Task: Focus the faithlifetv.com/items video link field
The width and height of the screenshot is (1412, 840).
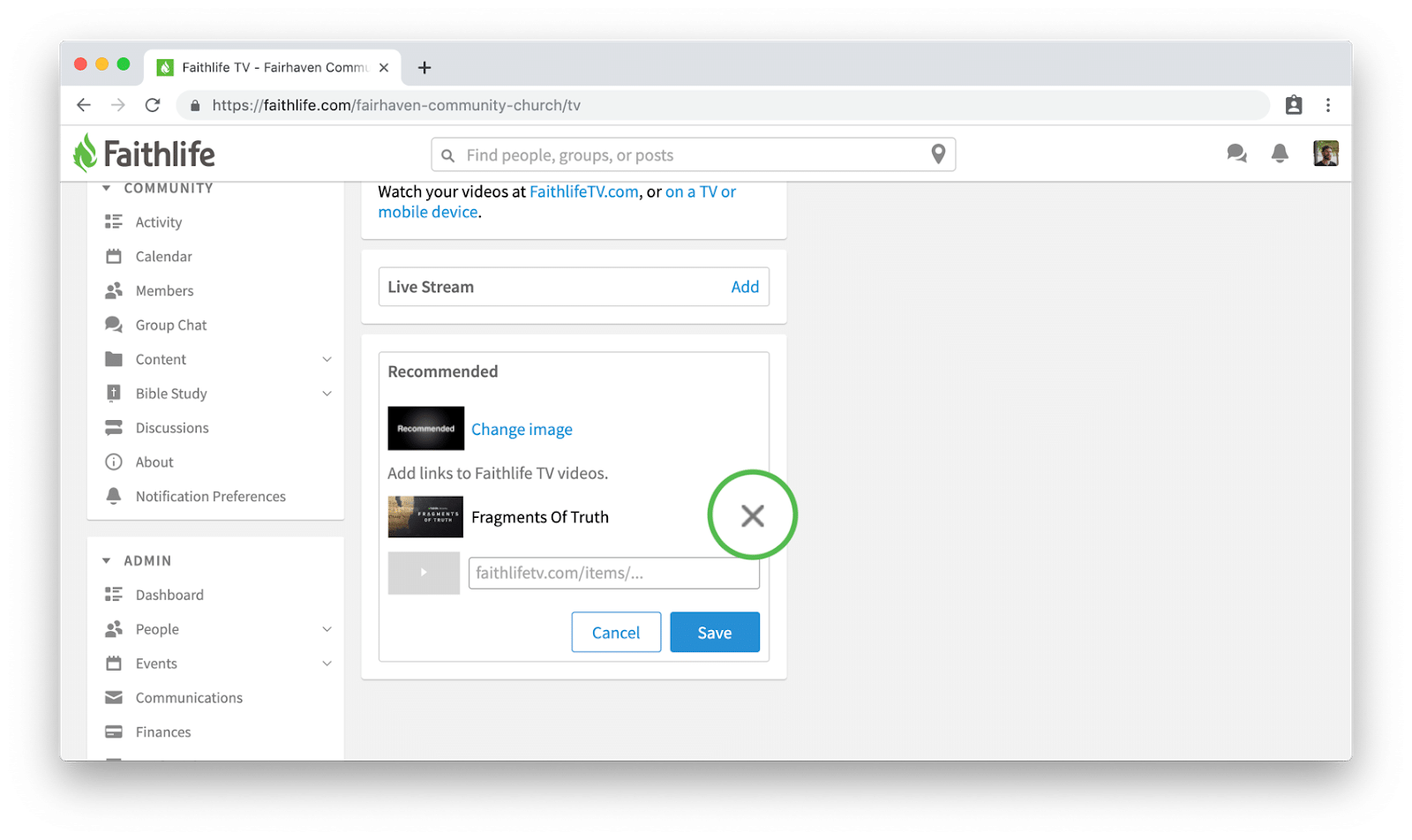Action: click(614, 573)
